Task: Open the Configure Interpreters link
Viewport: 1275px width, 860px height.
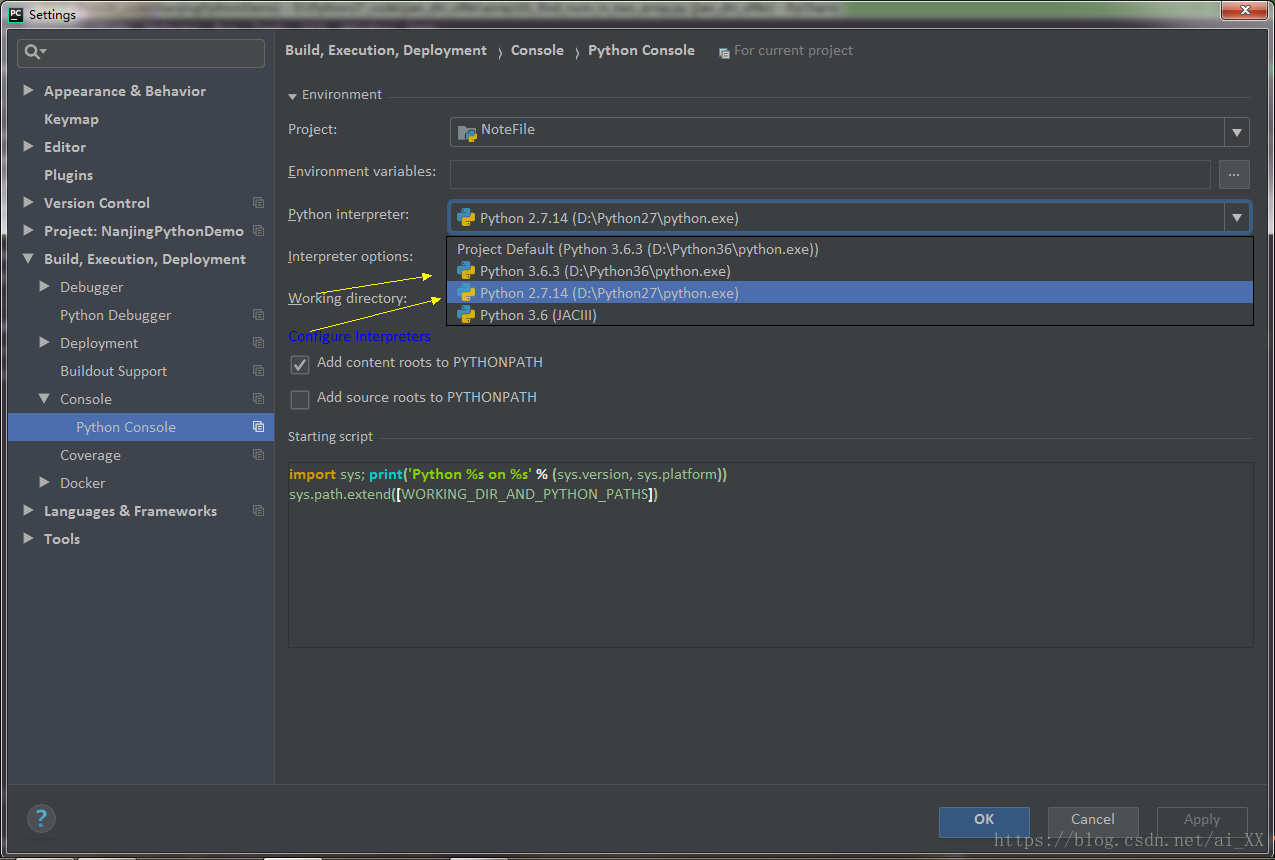Action: click(x=360, y=337)
